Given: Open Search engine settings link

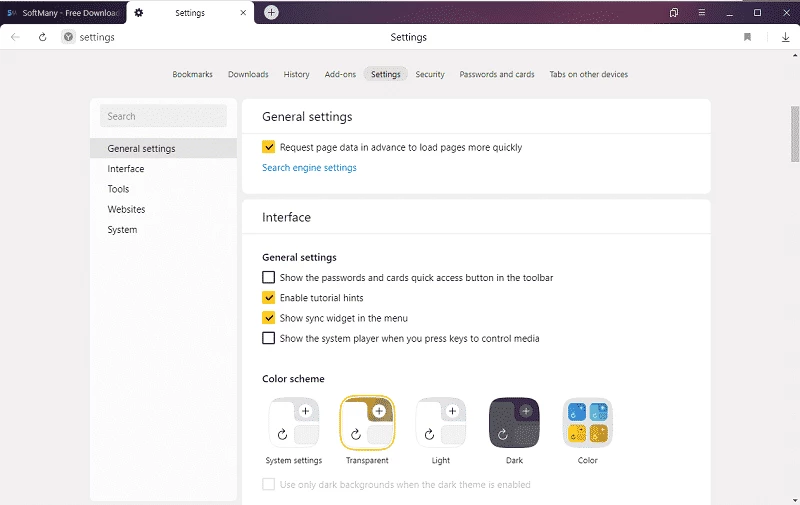Looking at the screenshot, I should click(309, 168).
